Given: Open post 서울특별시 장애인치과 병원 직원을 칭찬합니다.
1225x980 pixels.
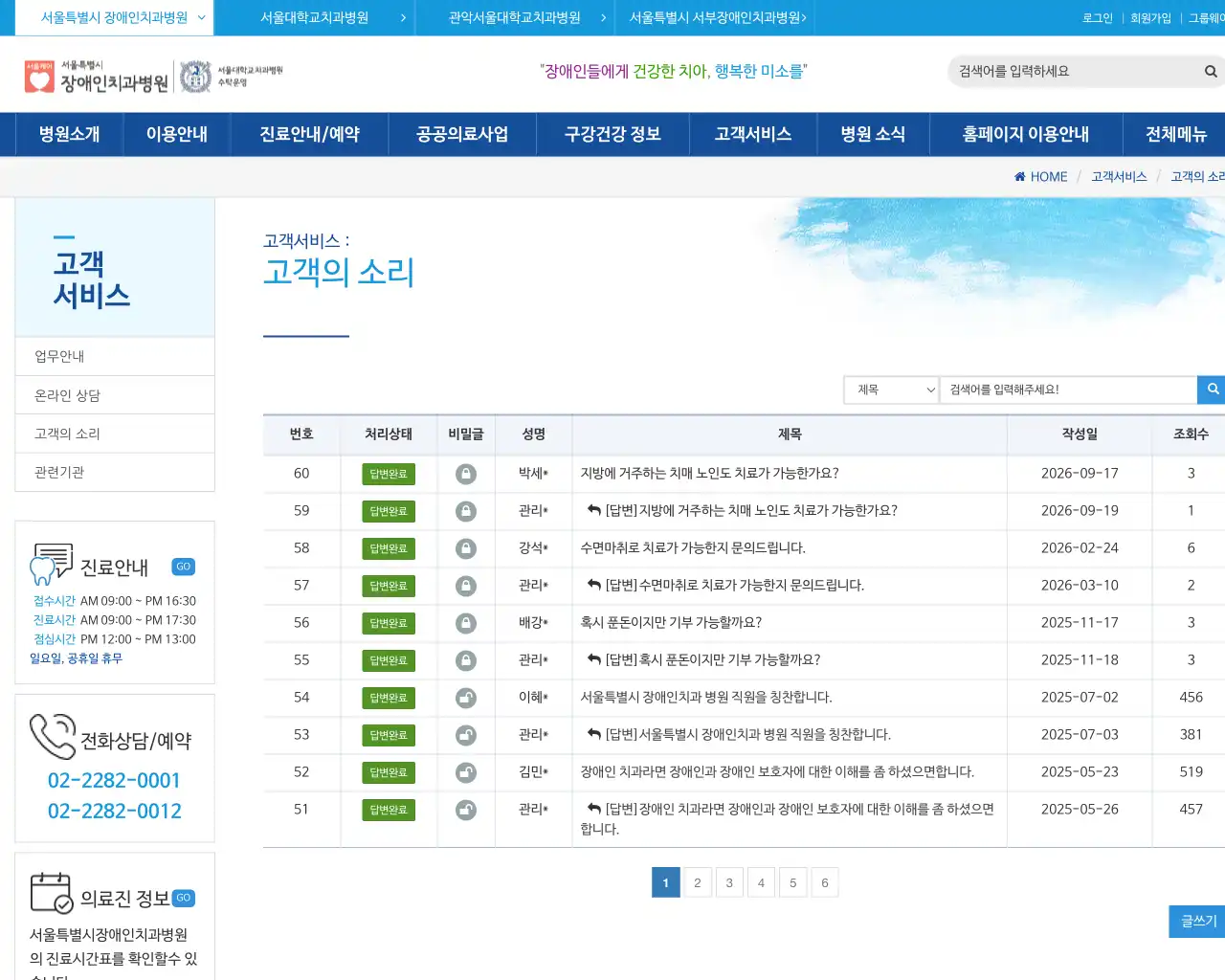Looking at the screenshot, I should coord(706,697).
